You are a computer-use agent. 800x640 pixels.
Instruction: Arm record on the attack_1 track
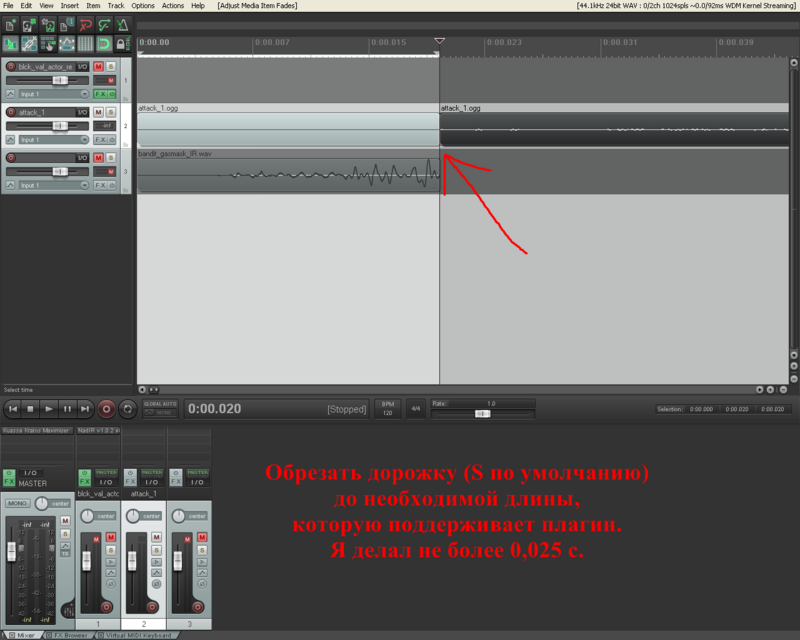11,112
